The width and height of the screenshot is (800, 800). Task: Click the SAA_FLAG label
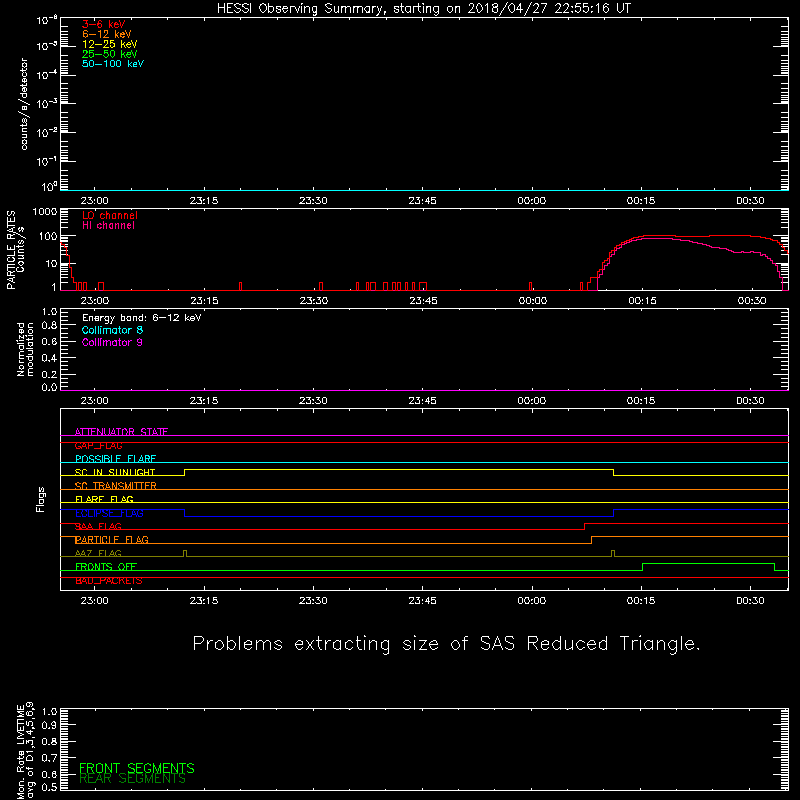[x=98, y=526]
